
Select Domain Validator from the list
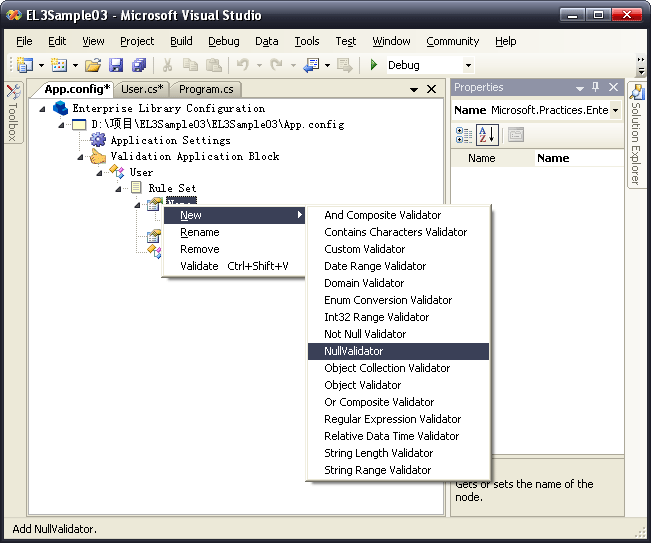coord(398,283)
